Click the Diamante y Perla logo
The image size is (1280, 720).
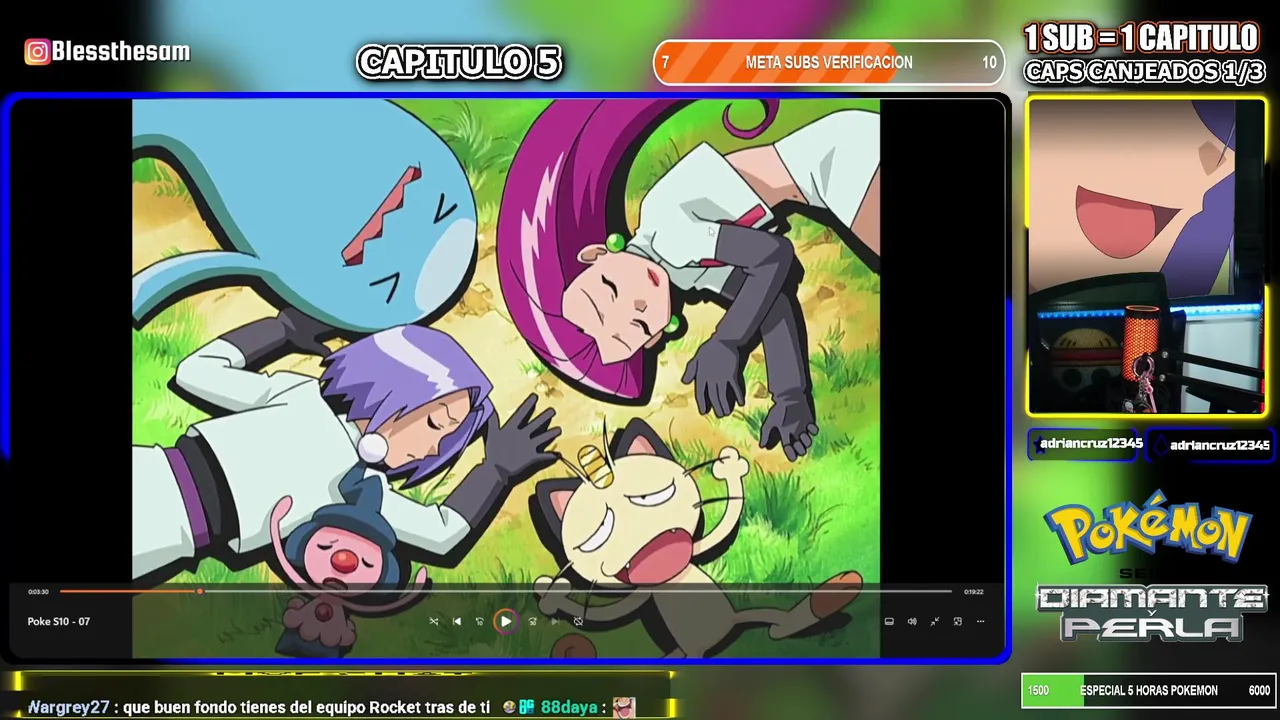(x=1151, y=612)
